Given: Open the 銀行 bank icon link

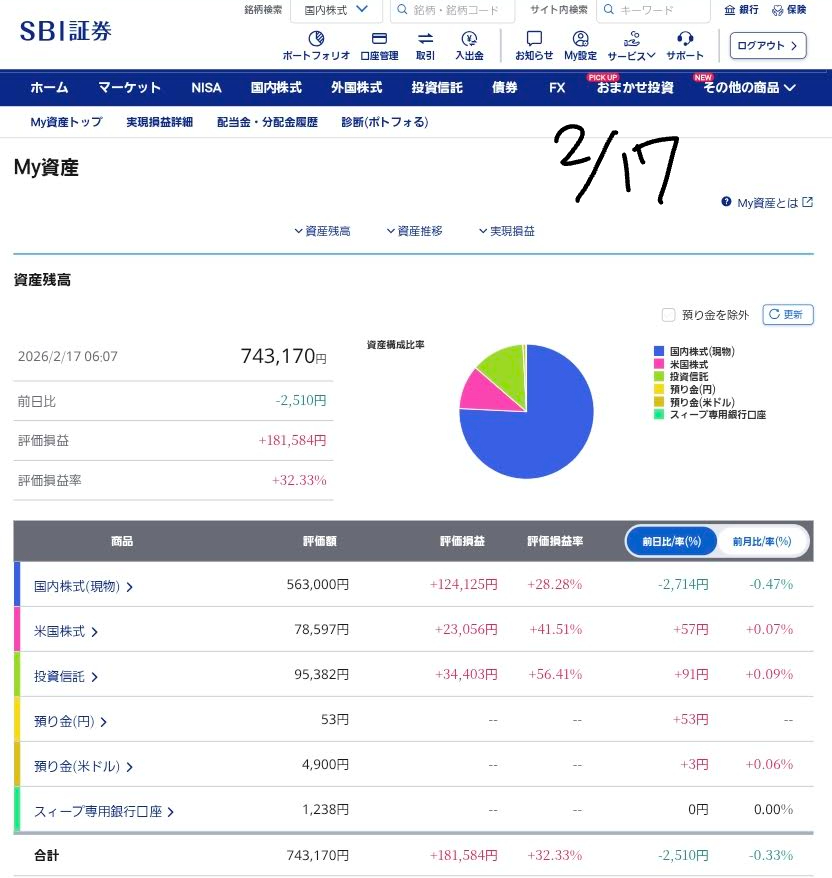Looking at the screenshot, I should click(732, 10).
